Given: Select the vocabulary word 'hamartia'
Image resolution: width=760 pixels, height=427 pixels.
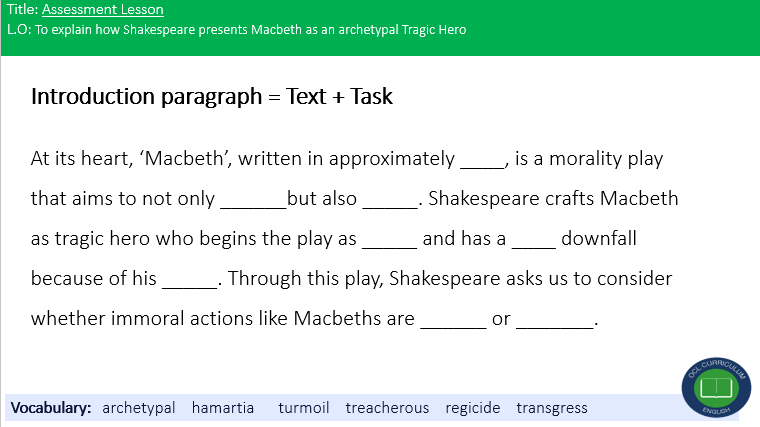Looking at the screenshot, I should tap(223, 408).
